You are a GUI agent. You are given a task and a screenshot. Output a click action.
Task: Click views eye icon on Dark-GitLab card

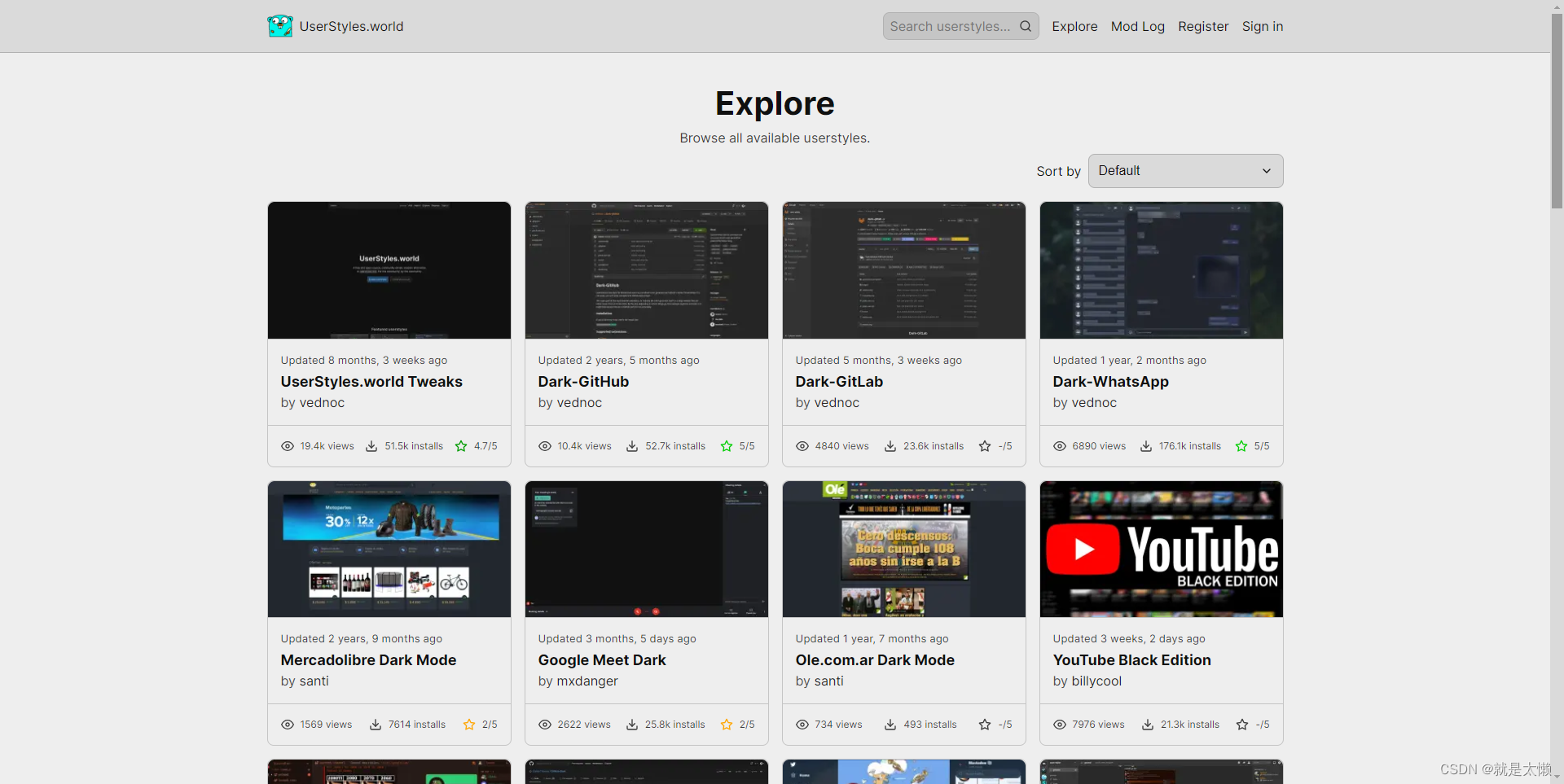(x=802, y=446)
